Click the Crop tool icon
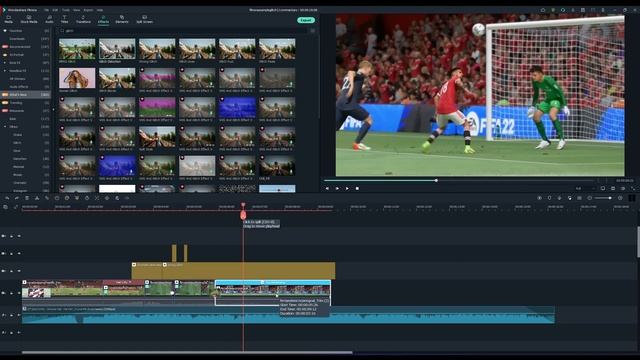Screen dimensions: 640x360 [57, 198]
